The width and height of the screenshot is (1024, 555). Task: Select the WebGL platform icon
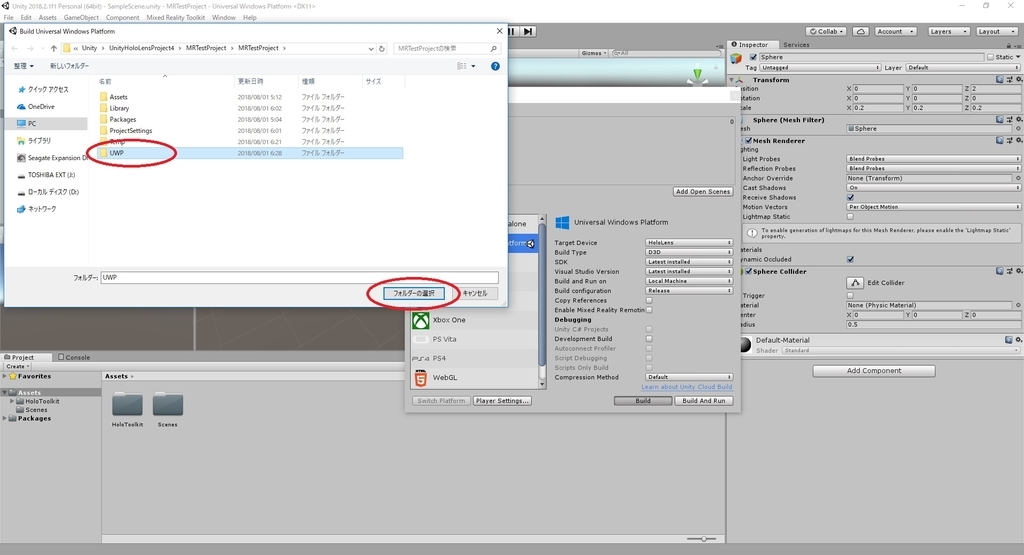pyautogui.click(x=421, y=377)
